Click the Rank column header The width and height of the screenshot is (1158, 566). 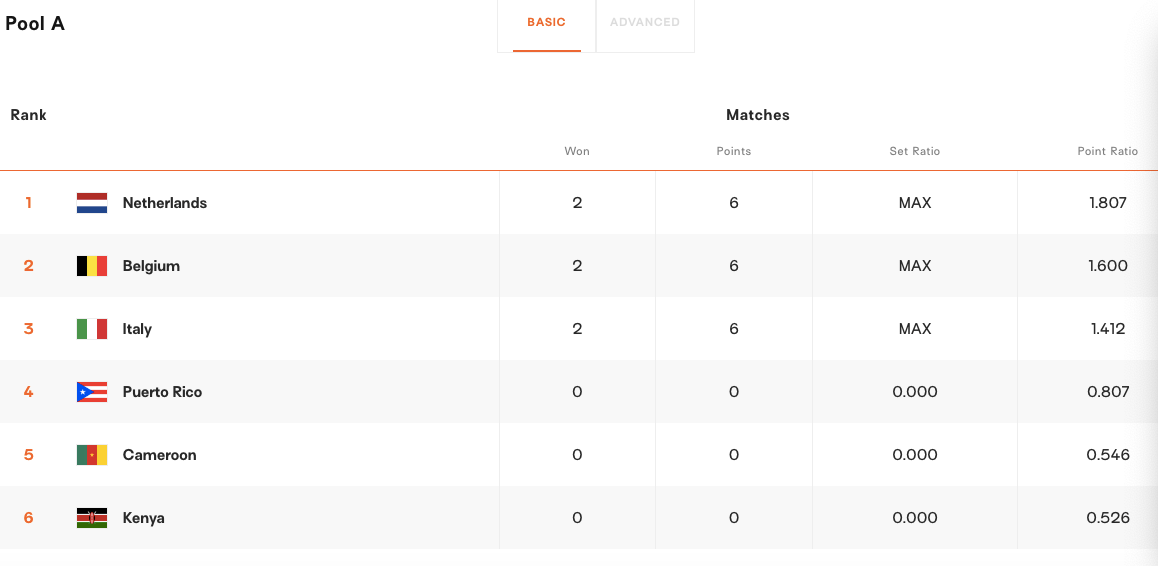point(29,115)
